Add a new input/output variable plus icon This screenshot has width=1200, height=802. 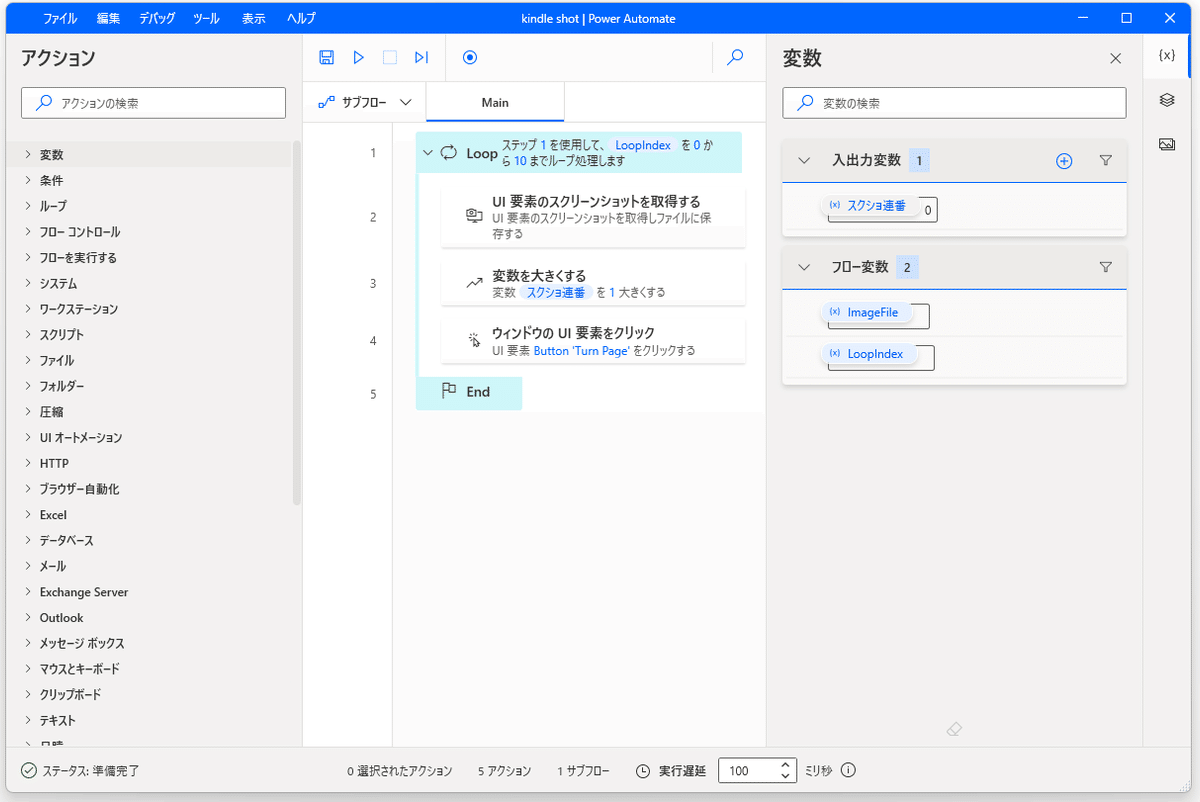click(x=1064, y=161)
